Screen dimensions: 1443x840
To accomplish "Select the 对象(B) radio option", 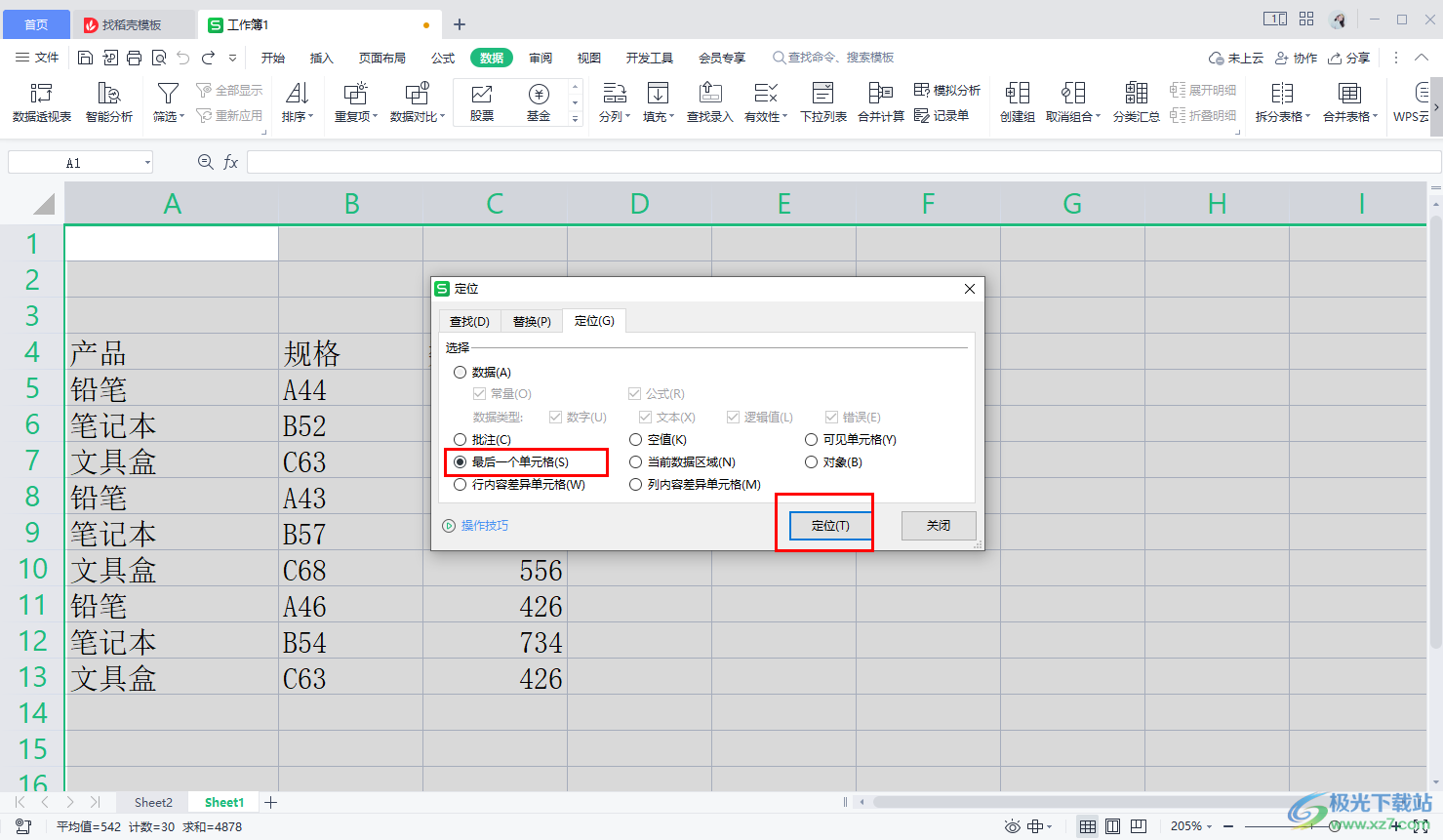I will tap(834, 462).
